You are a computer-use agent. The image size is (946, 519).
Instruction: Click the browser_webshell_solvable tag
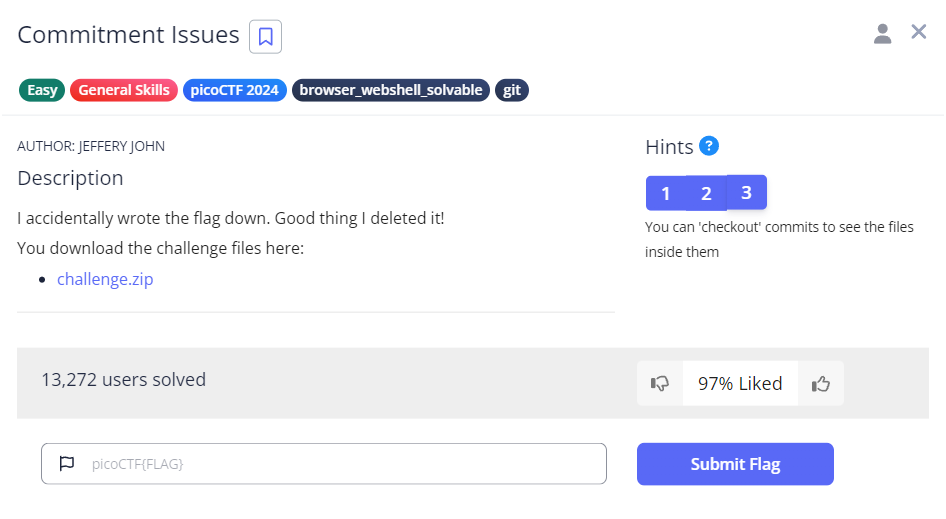pos(391,90)
